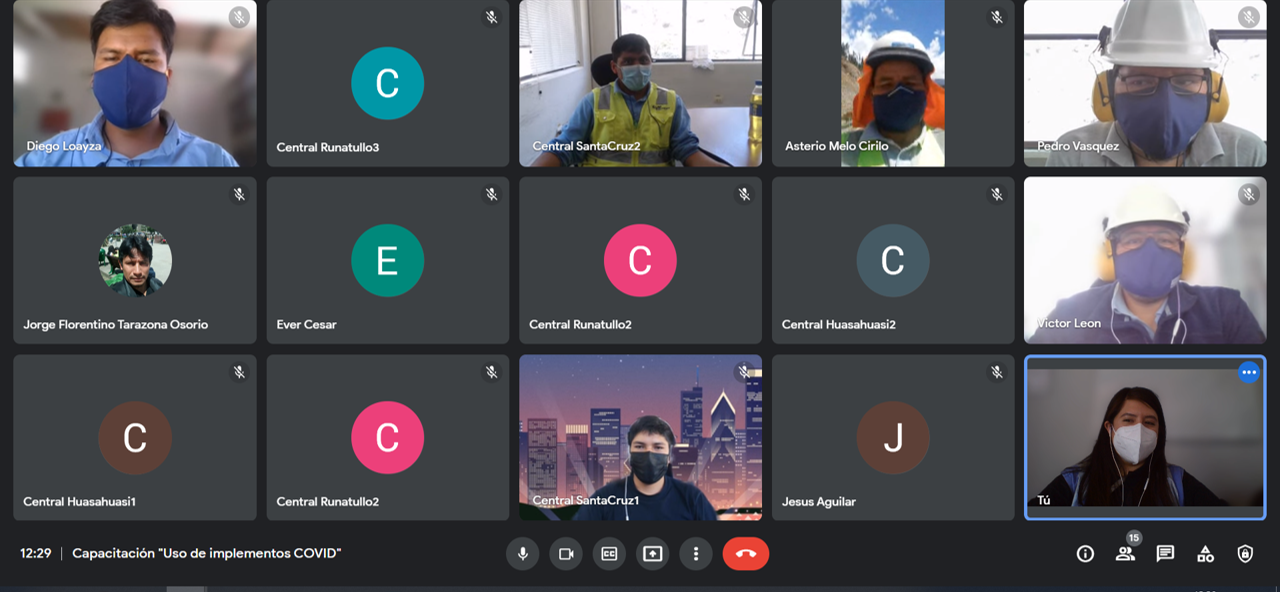Image resolution: width=1280 pixels, height=592 pixels.
Task: Open the more options three-dot menu
Action: [696, 553]
